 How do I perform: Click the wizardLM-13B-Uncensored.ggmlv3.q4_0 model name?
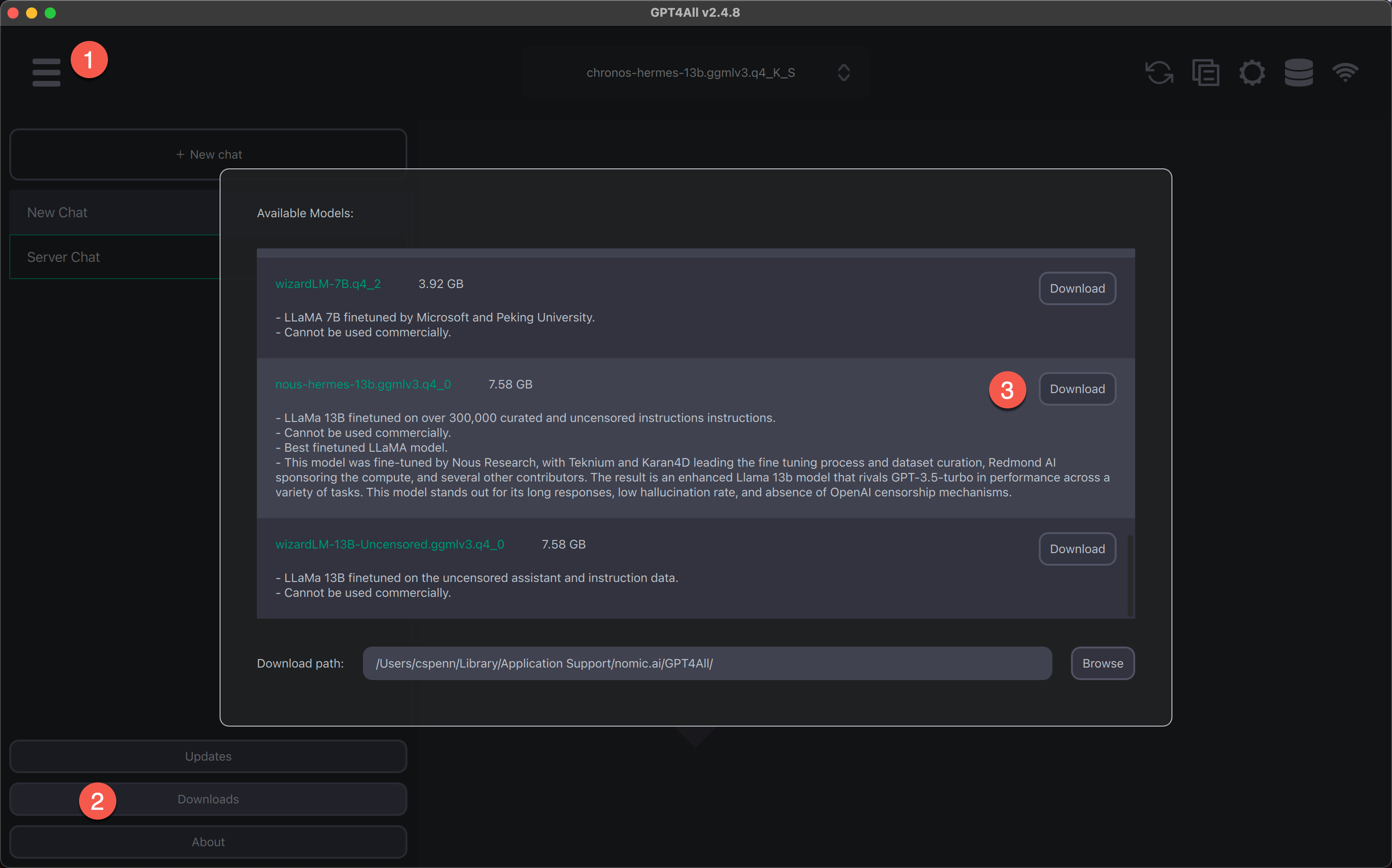point(390,544)
